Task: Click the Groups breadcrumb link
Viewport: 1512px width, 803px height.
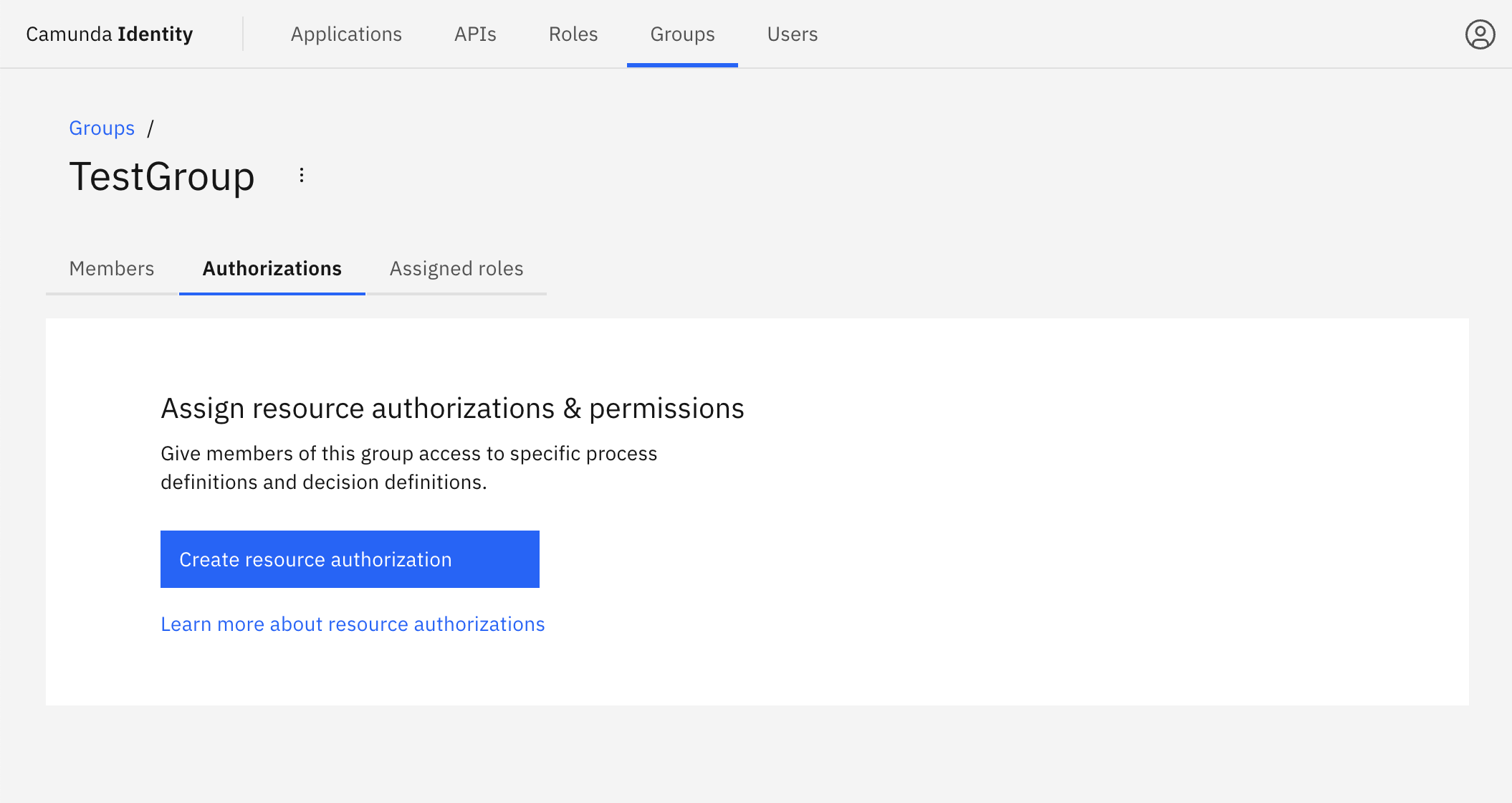Action: (x=102, y=128)
